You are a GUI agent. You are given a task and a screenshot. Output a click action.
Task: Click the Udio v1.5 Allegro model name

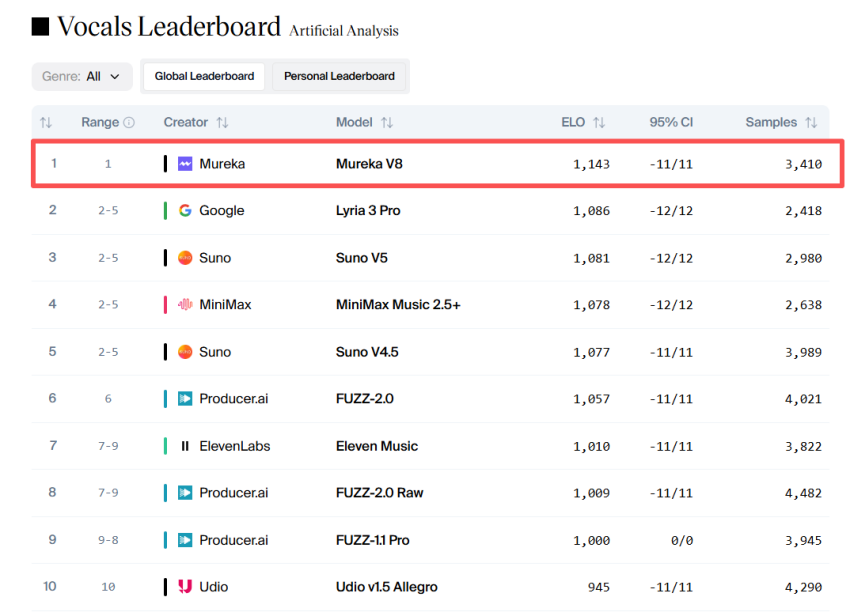point(386,587)
